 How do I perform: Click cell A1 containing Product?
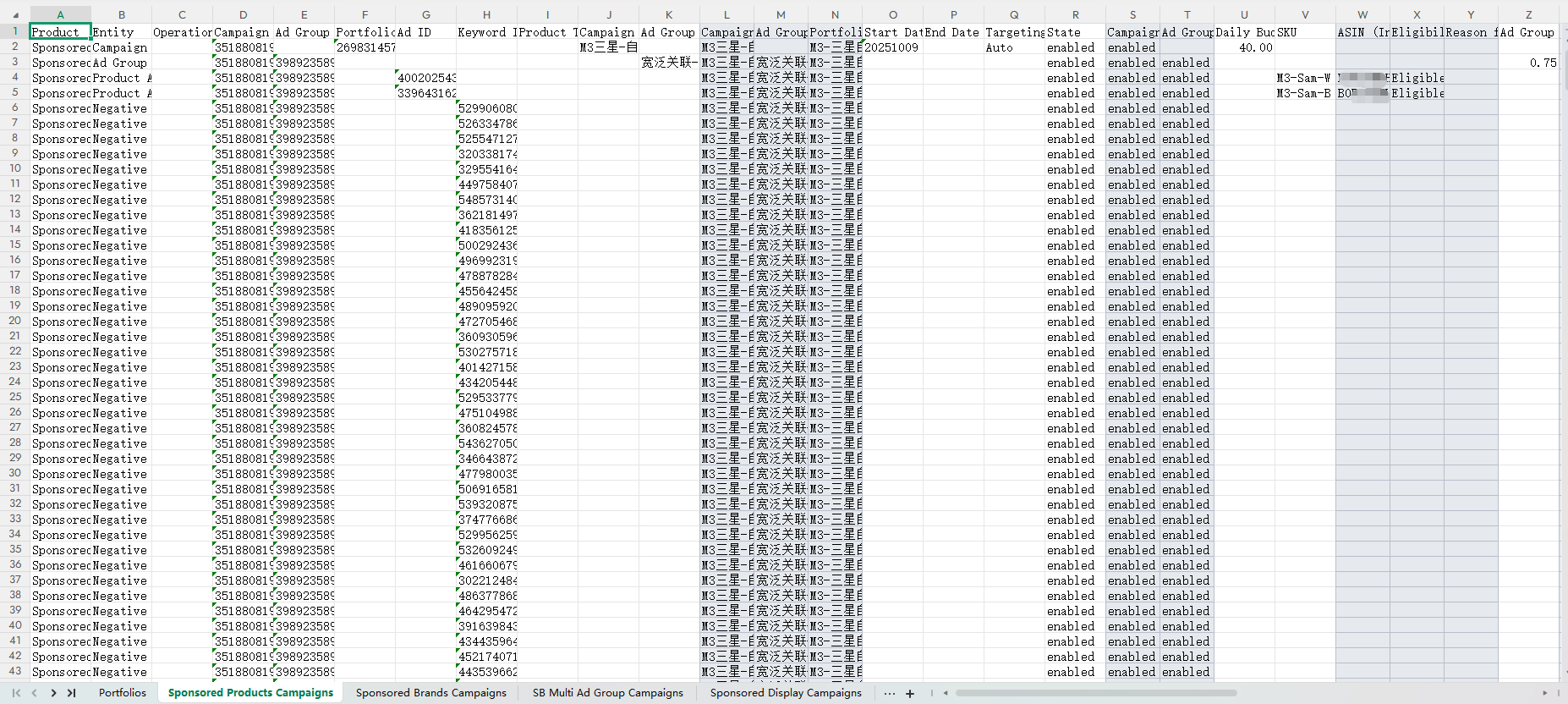(x=60, y=32)
